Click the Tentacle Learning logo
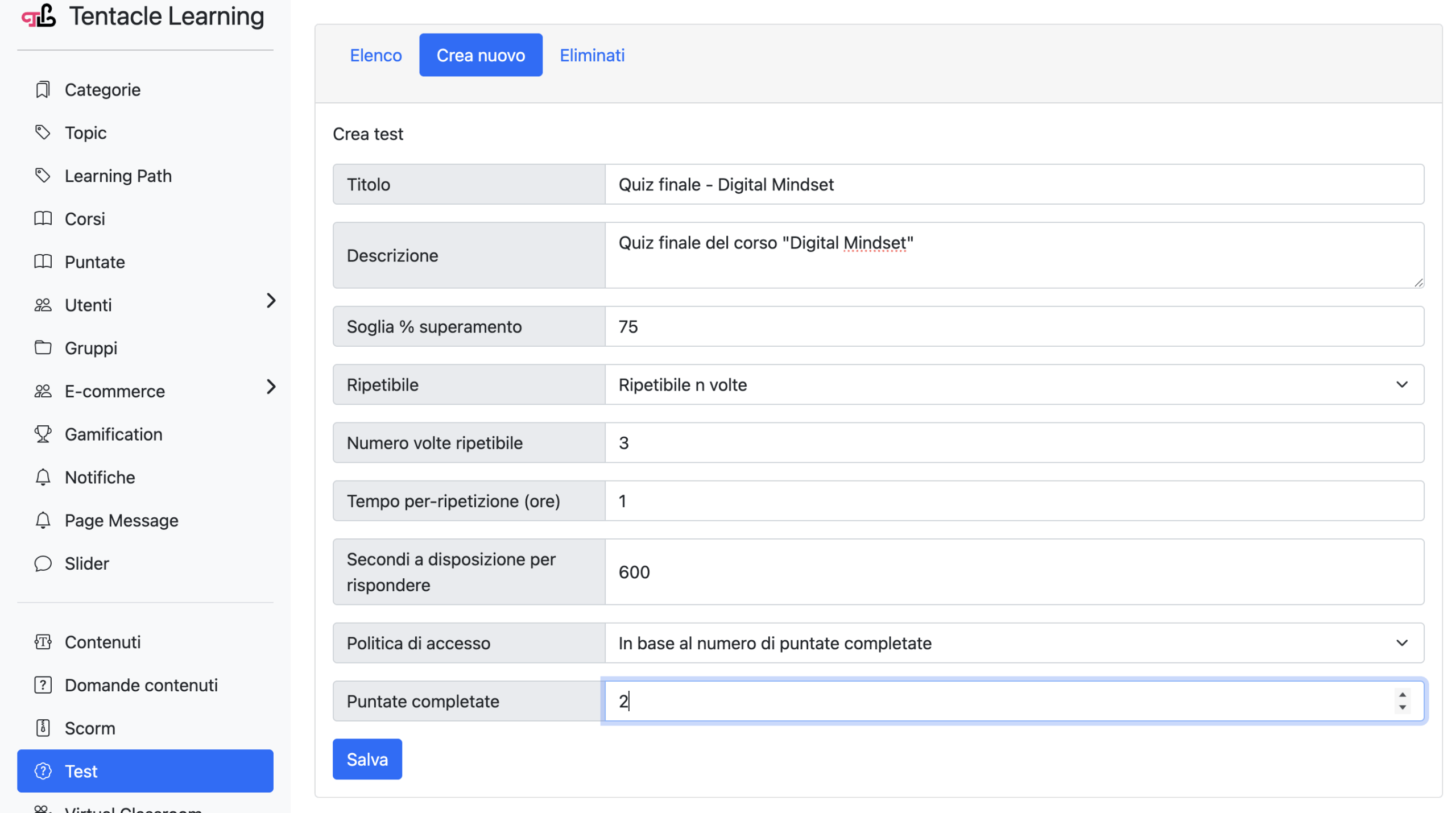1456x813 pixels. 39,16
